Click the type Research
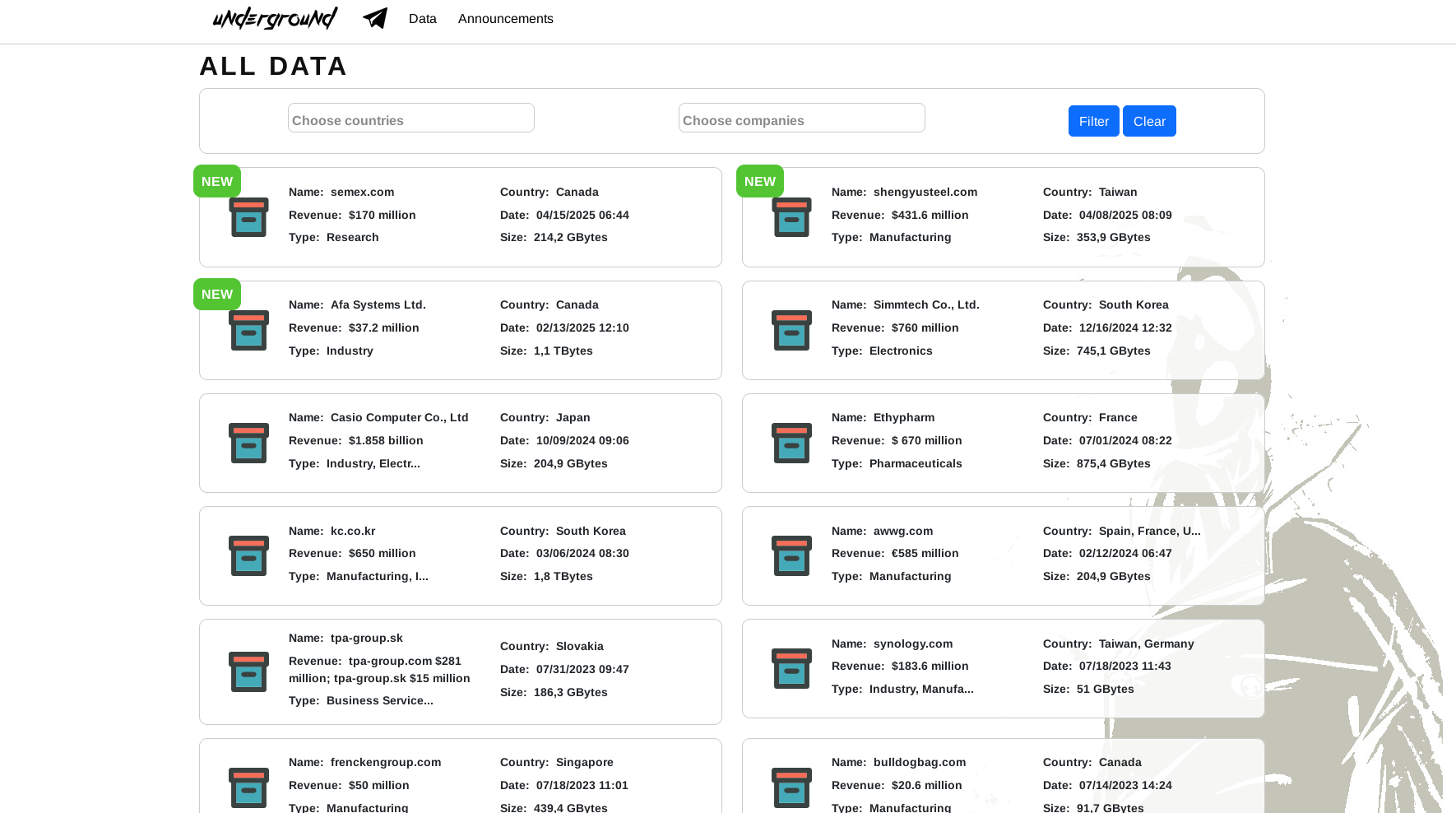Viewport: 1456px width, 813px height. point(353,237)
